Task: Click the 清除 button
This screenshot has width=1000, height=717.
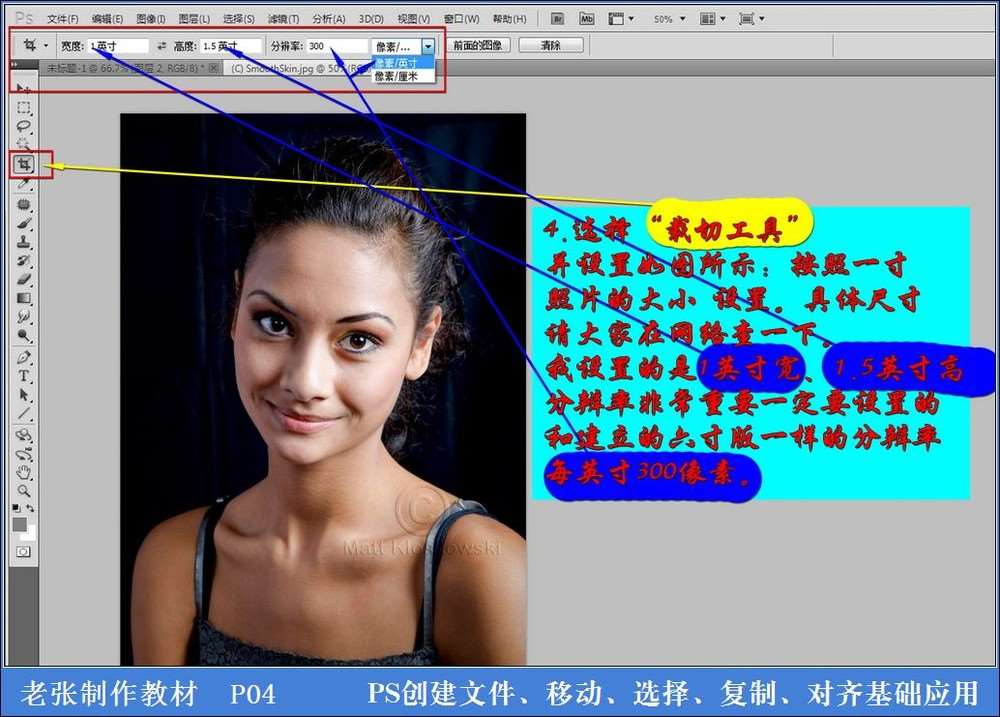Action: coord(550,45)
